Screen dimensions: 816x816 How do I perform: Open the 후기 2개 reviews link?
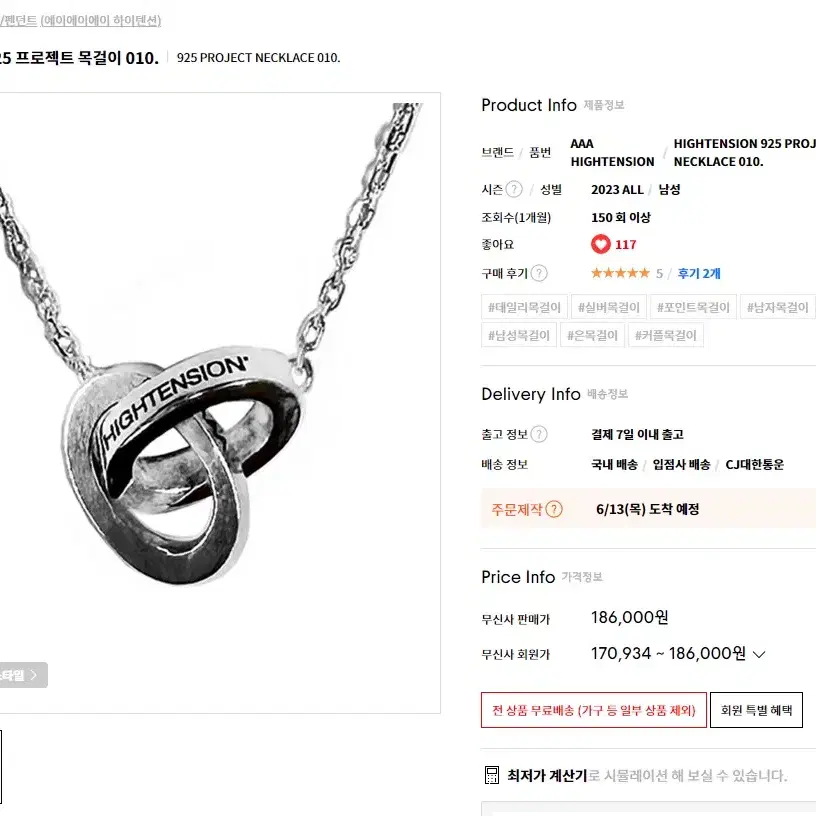pos(699,273)
